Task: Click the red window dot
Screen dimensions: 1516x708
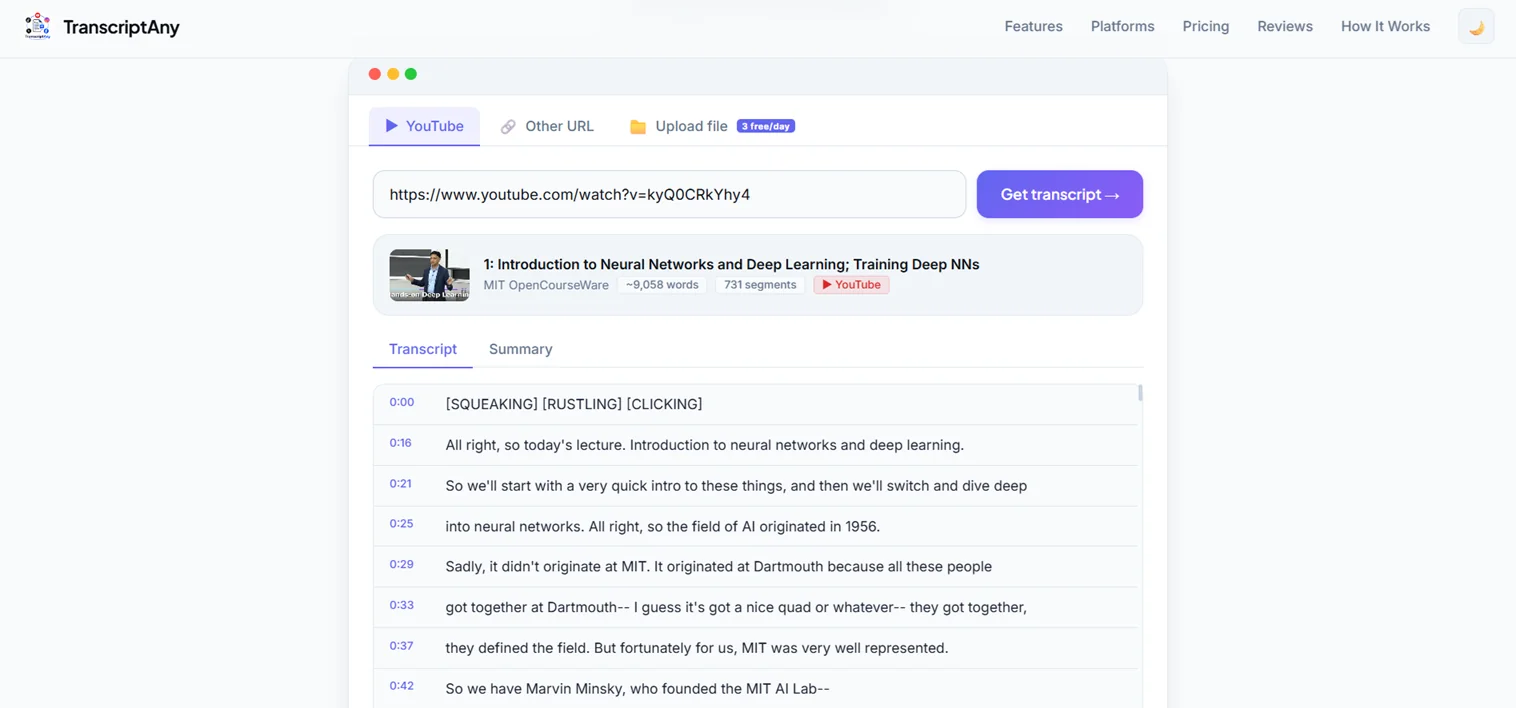Action: pos(375,74)
